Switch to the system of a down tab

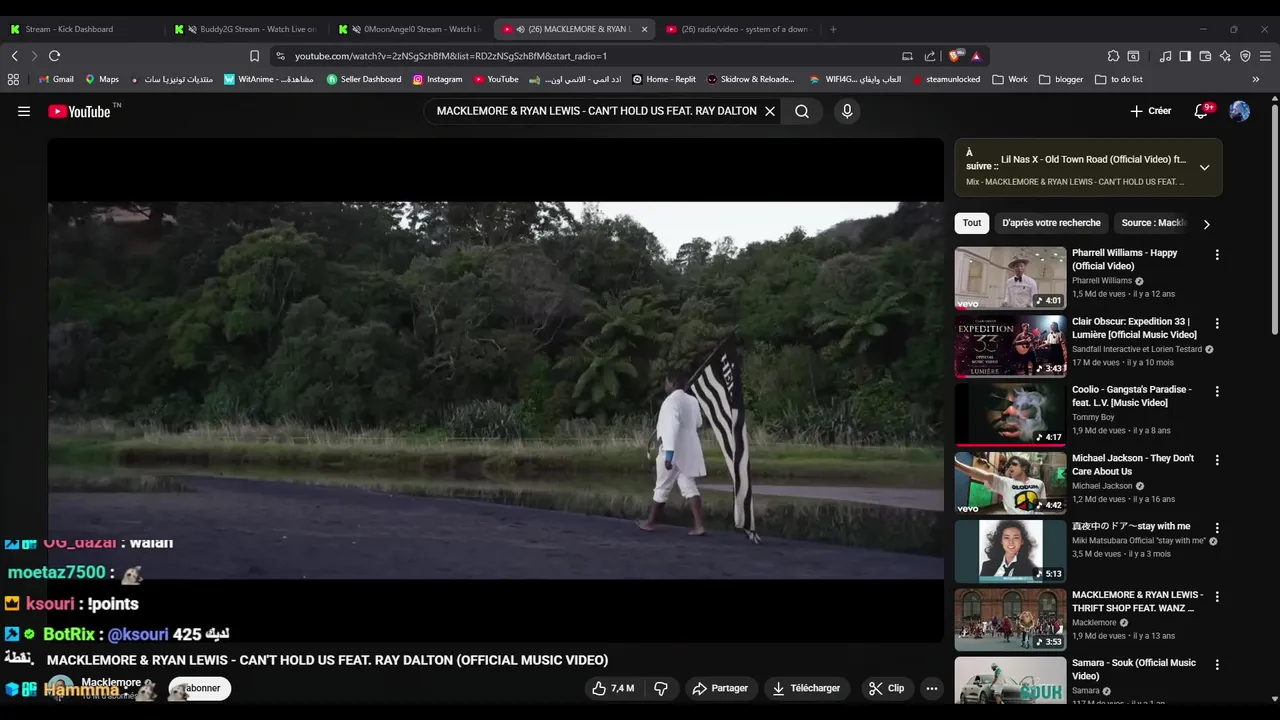(740, 29)
